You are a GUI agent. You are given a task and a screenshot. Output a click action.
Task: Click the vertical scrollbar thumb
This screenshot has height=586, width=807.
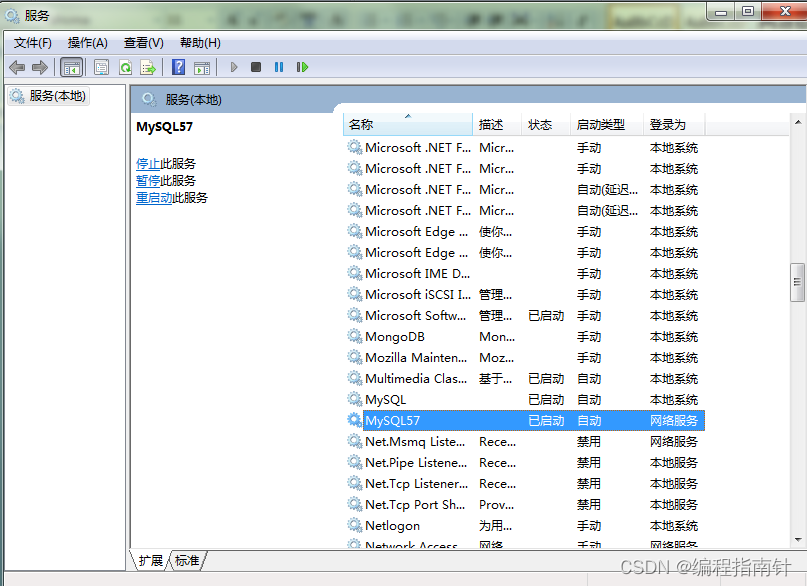797,282
